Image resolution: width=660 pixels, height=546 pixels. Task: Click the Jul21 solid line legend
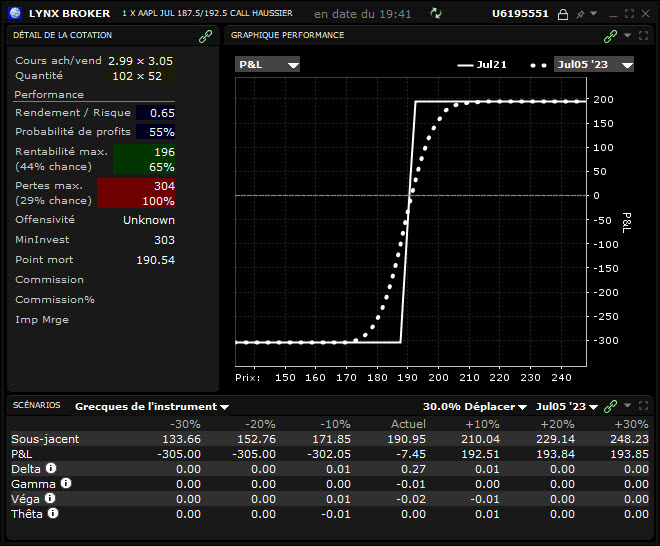[x=482, y=65]
